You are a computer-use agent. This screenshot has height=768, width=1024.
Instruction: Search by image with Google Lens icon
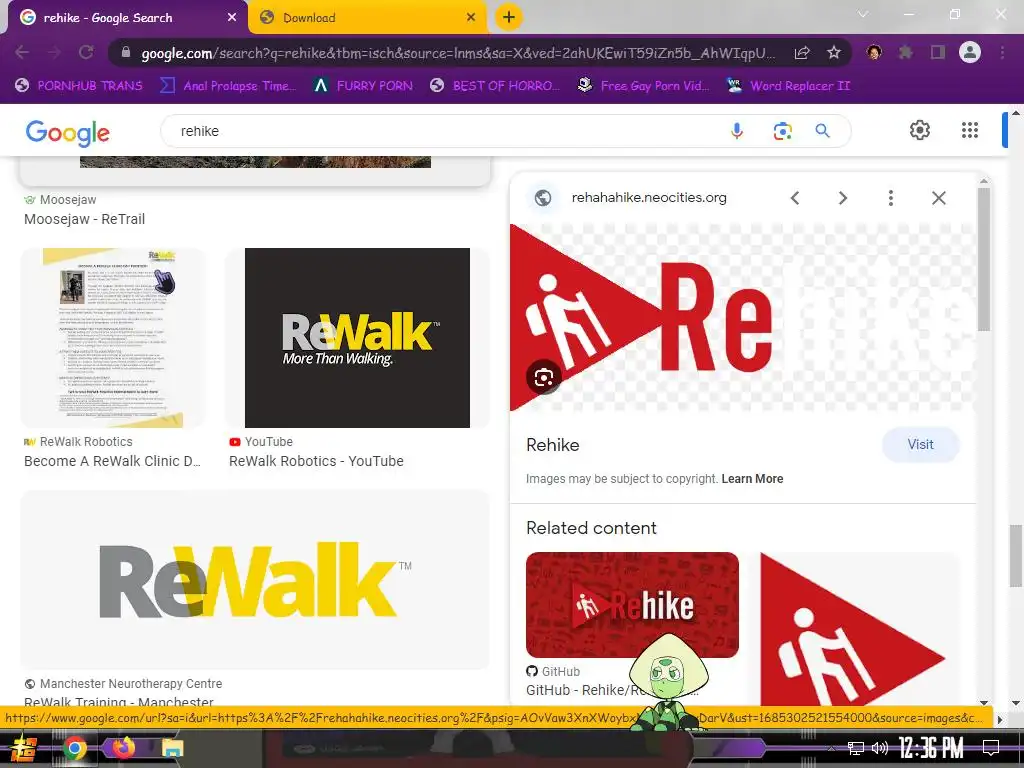click(782, 131)
